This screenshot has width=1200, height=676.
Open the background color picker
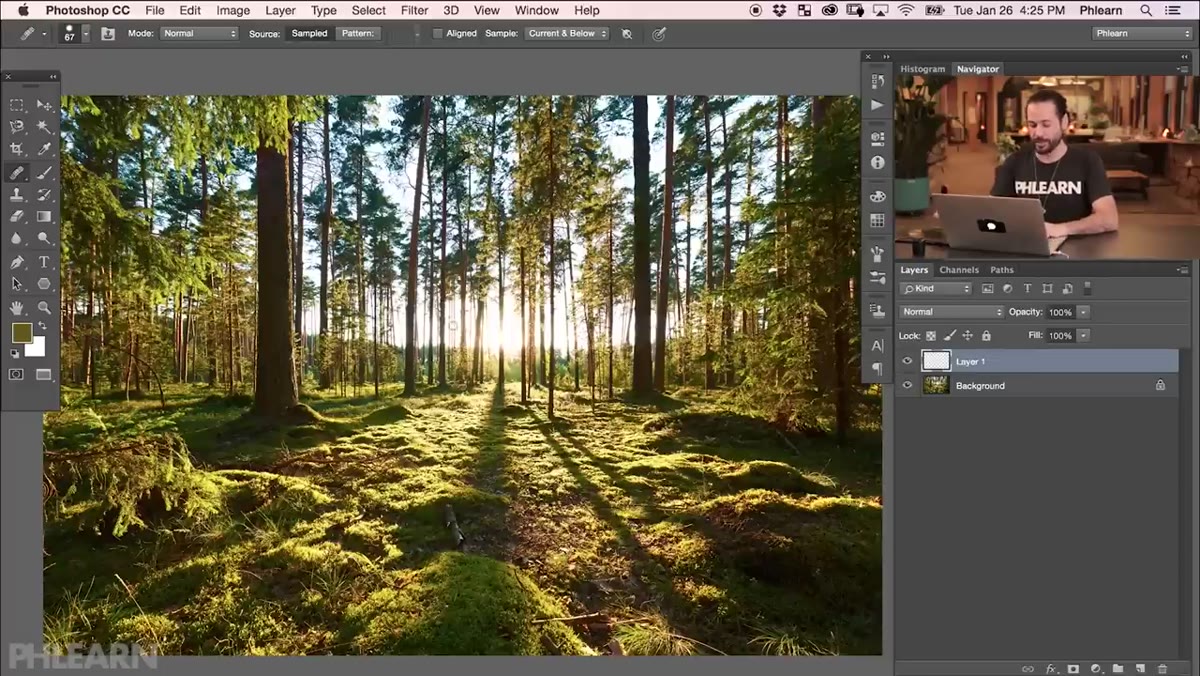coord(37,349)
